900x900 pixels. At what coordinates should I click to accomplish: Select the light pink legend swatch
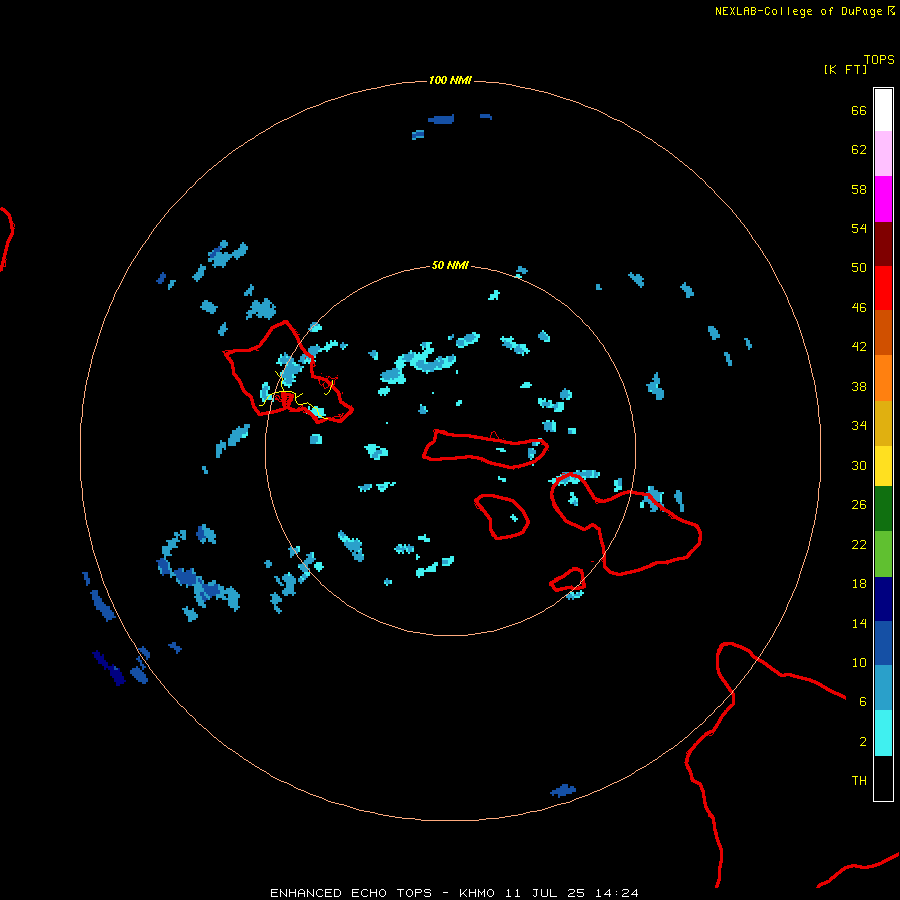pyautogui.click(x=883, y=153)
